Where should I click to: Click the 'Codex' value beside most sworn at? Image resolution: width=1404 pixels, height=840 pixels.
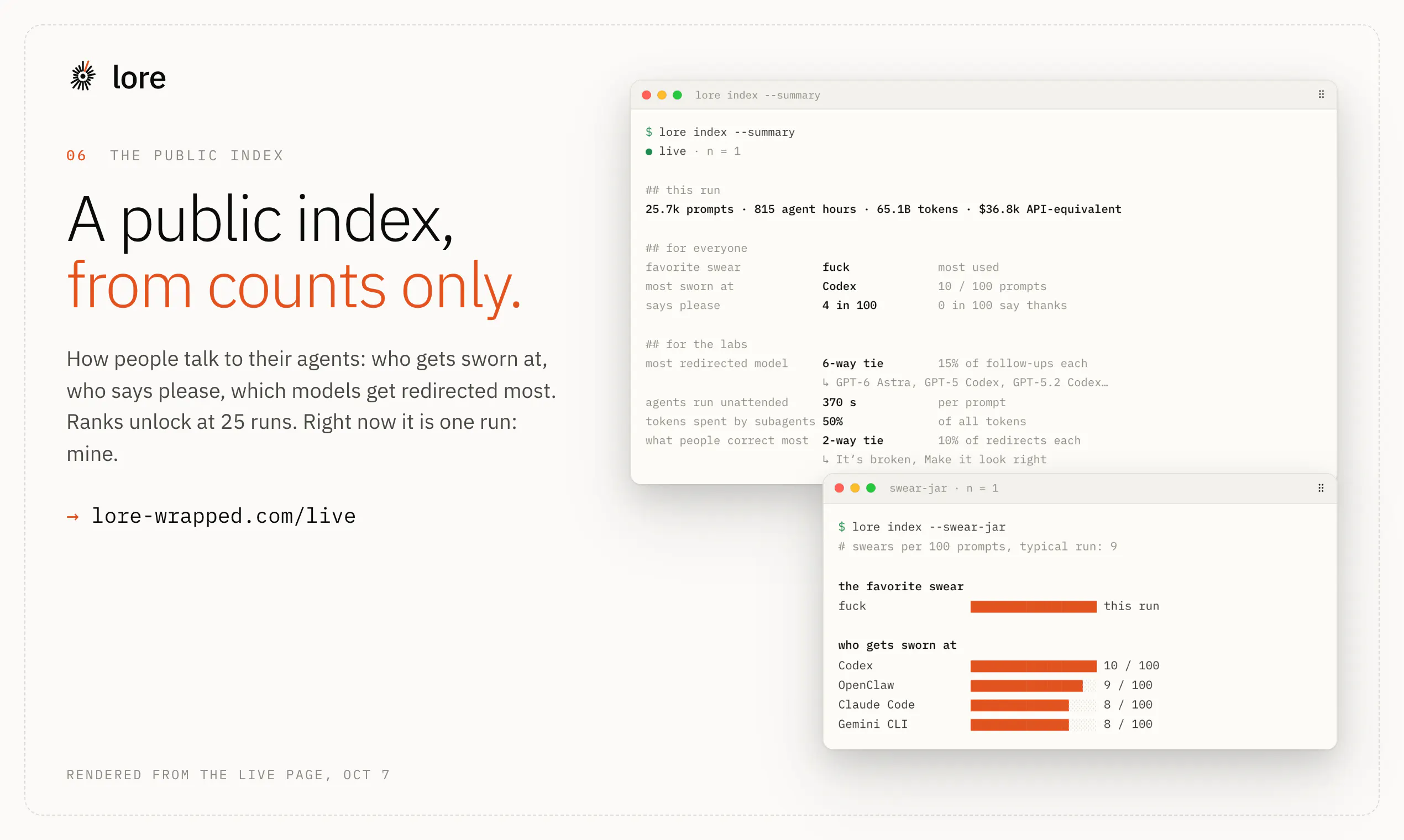point(839,286)
